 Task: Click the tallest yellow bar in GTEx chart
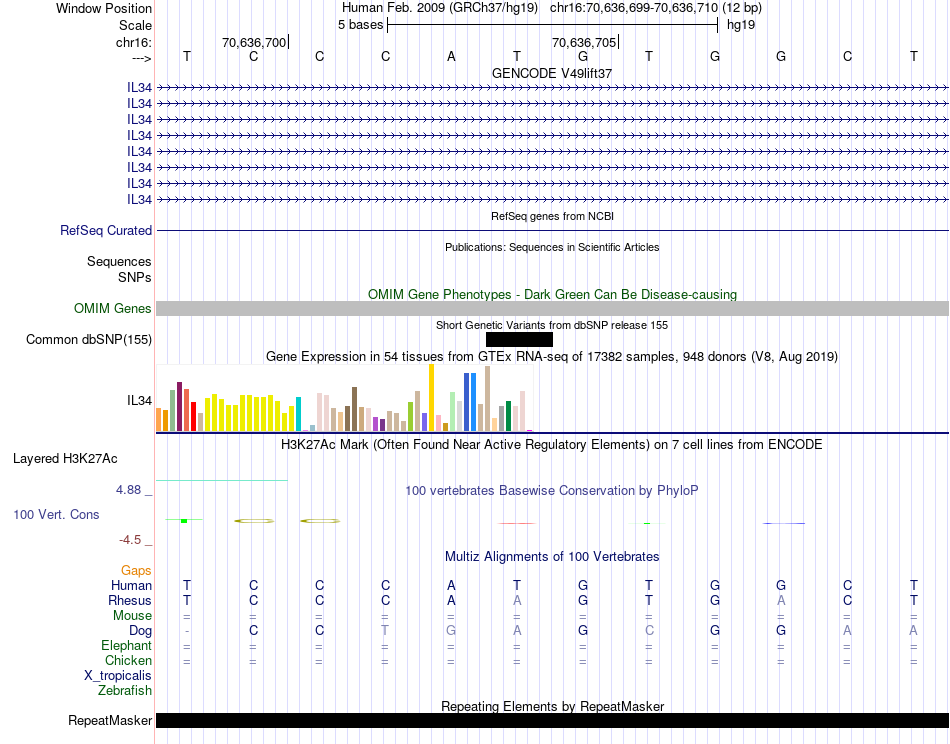tap(431, 397)
